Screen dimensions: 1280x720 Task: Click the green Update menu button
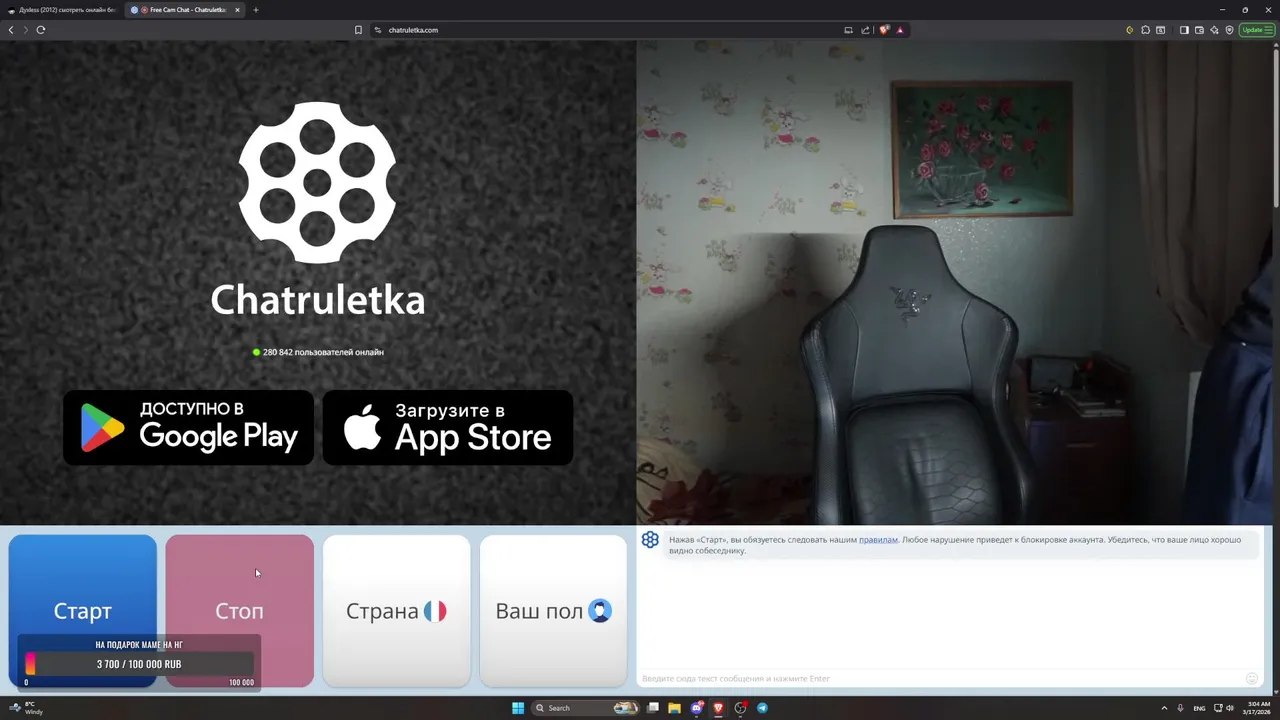(1257, 30)
